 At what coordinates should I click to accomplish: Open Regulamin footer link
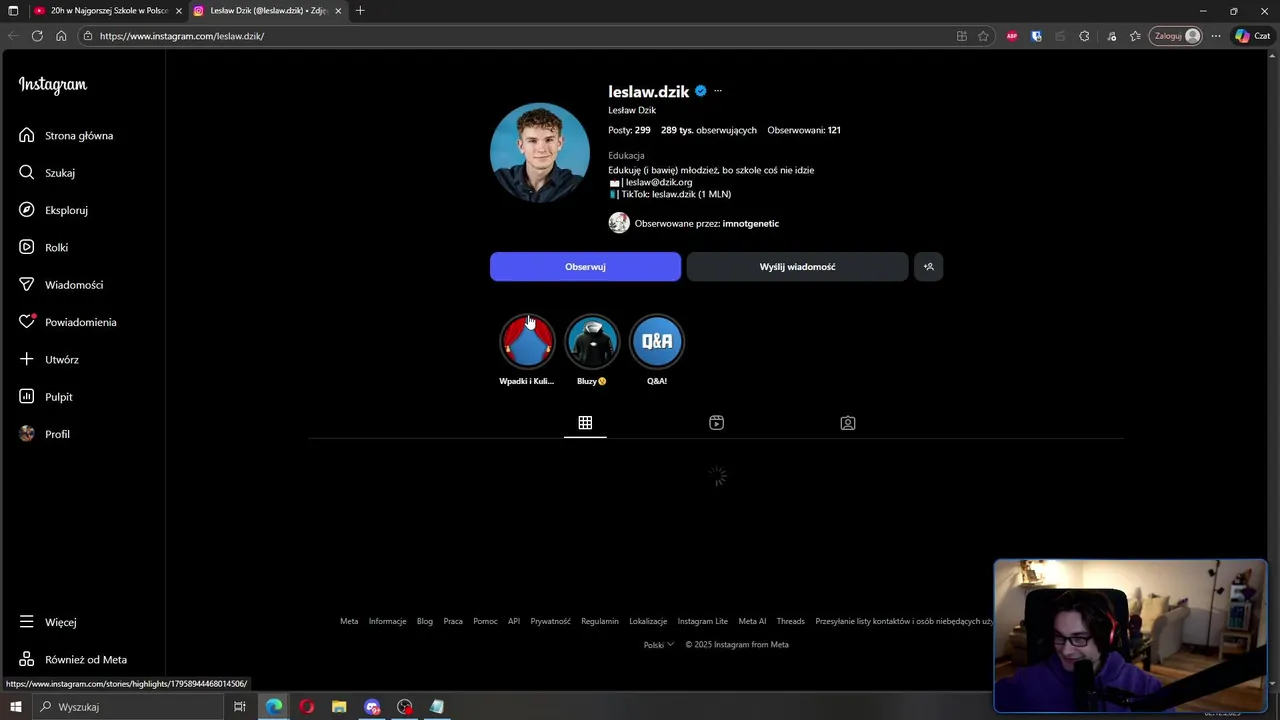pos(600,621)
